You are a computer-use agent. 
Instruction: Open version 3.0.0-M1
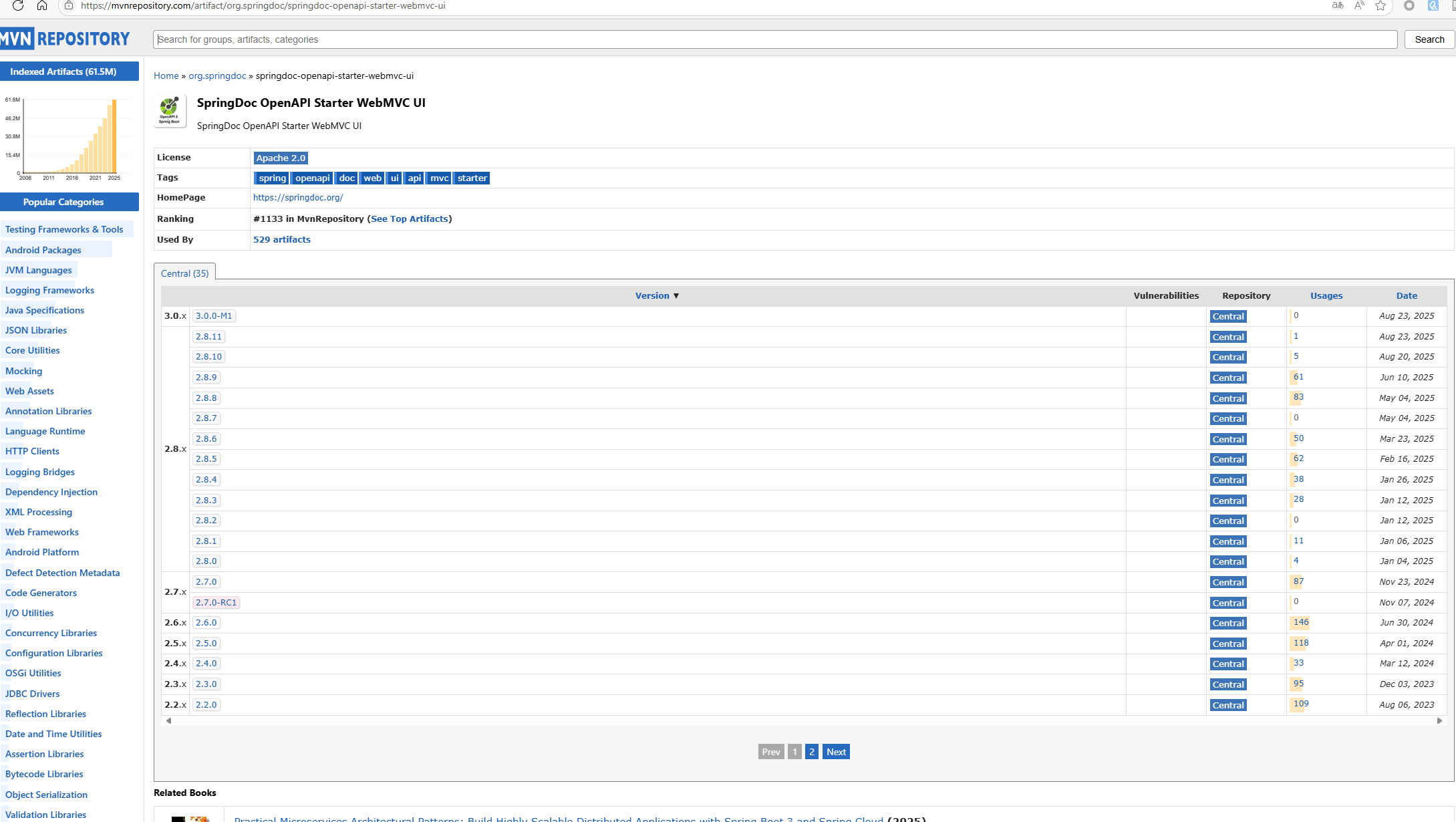214,316
